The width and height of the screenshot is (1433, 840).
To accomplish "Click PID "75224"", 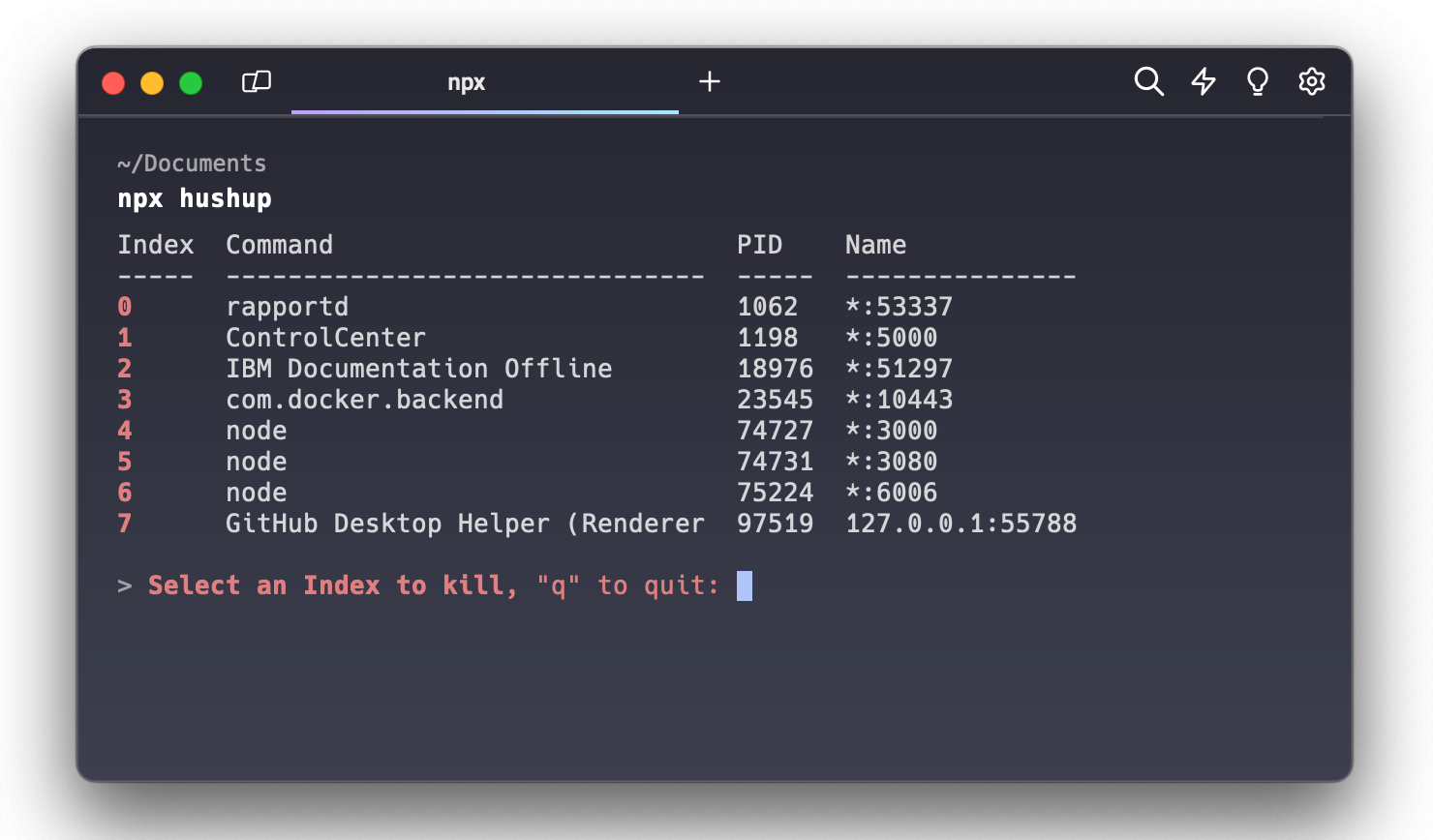I will click(x=776, y=493).
